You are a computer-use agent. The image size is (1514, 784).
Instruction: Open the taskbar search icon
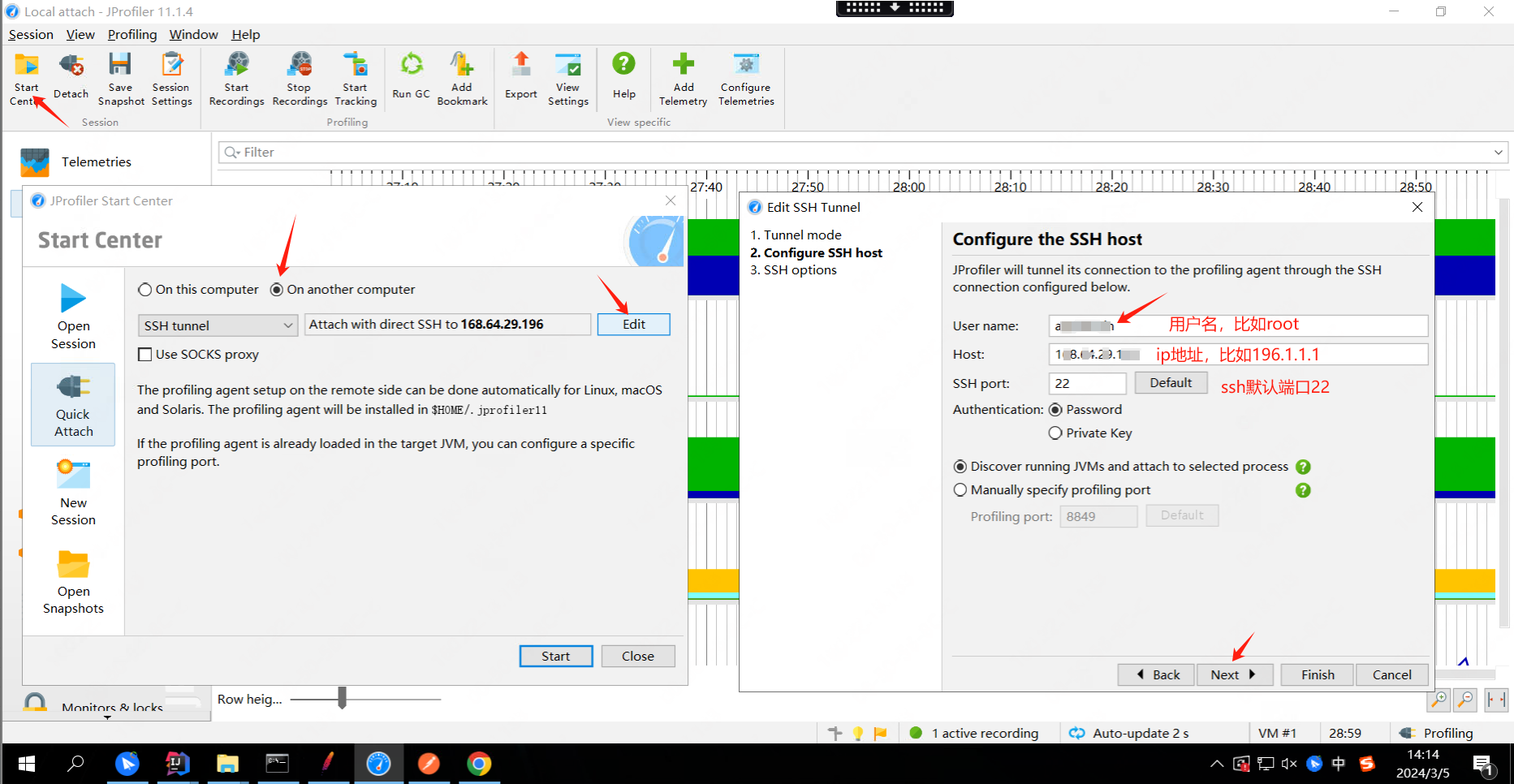[75, 764]
